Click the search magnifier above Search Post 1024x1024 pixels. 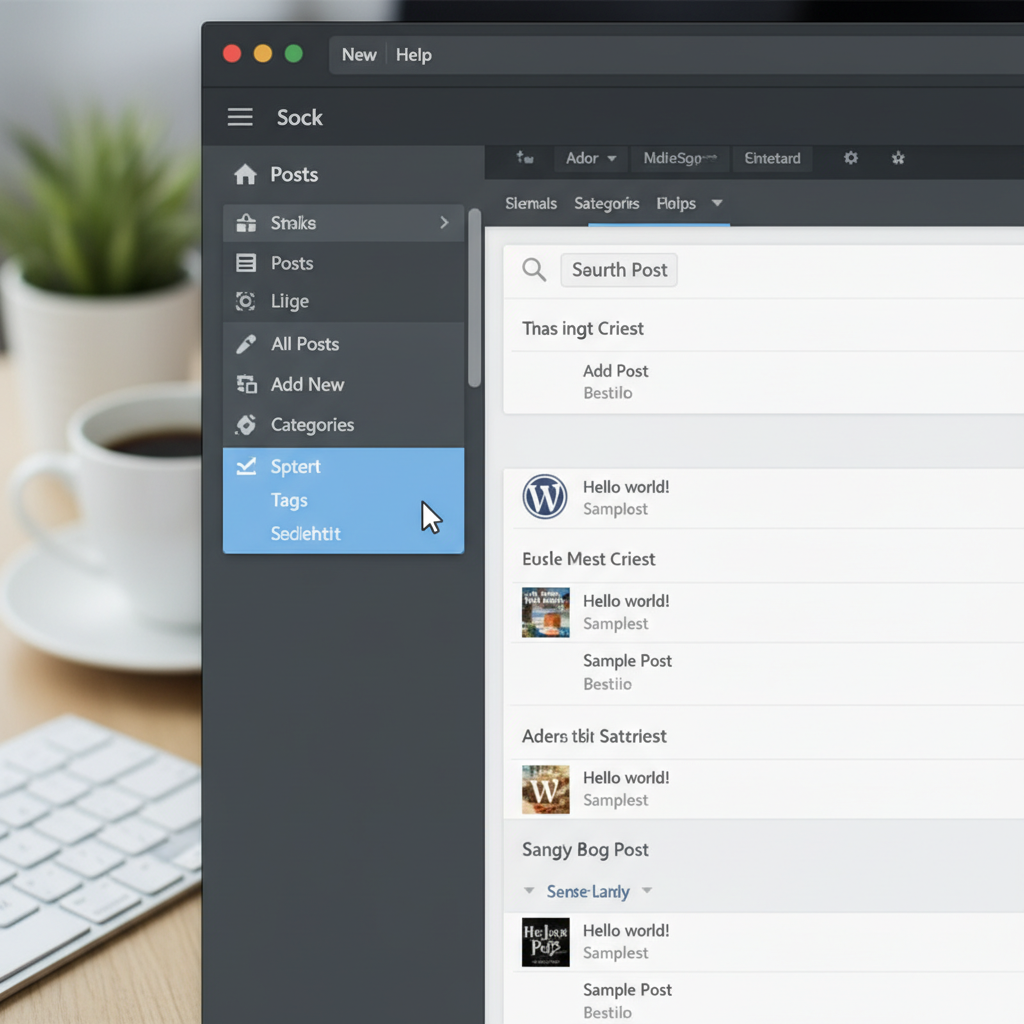(533, 269)
